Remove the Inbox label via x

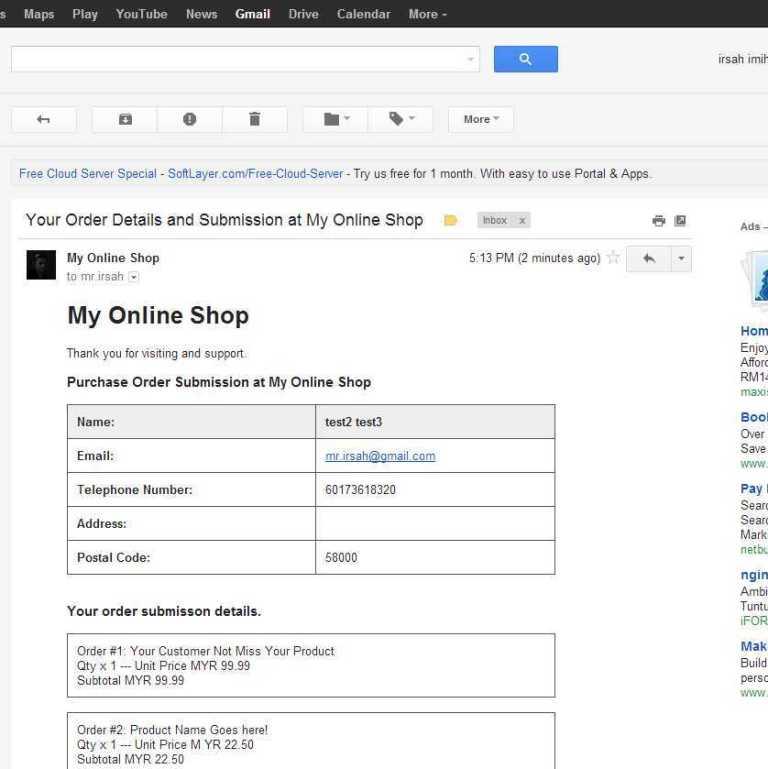pos(522,221)
